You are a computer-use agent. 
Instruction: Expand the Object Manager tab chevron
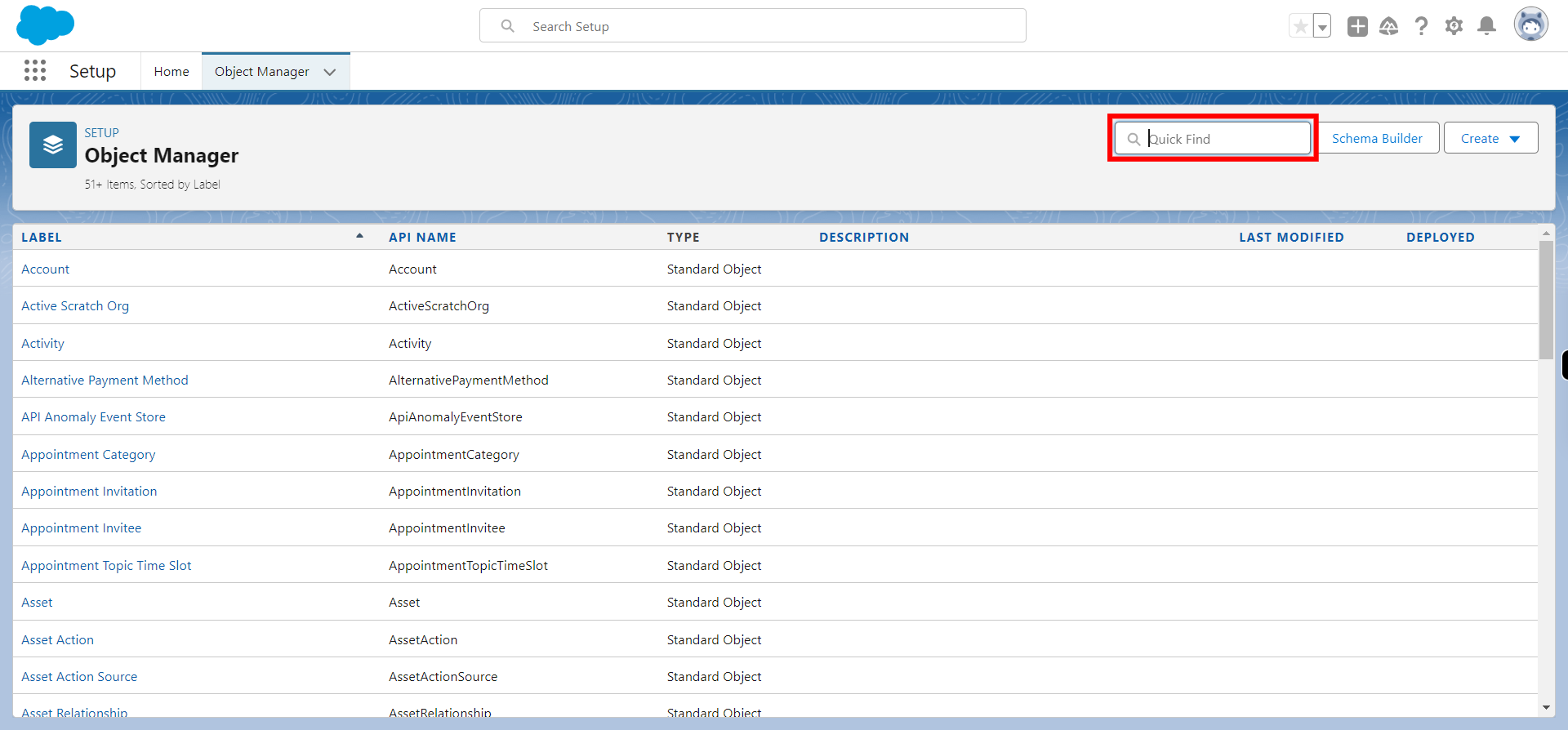tap(330, 72)
